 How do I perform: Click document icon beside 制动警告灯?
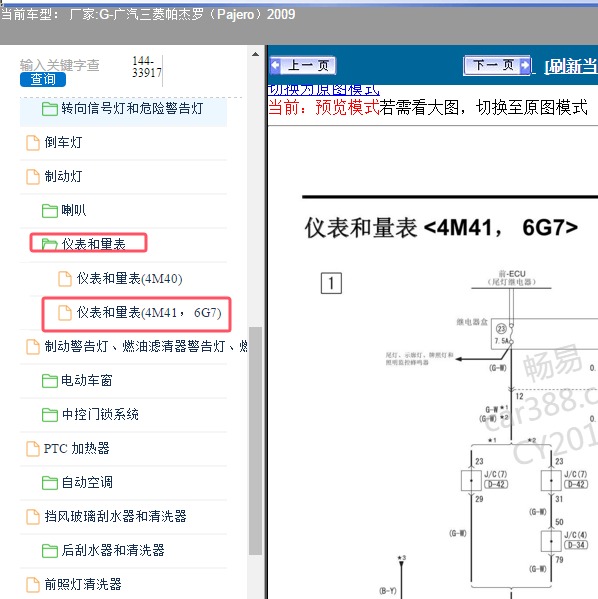[x=33, y=347]
